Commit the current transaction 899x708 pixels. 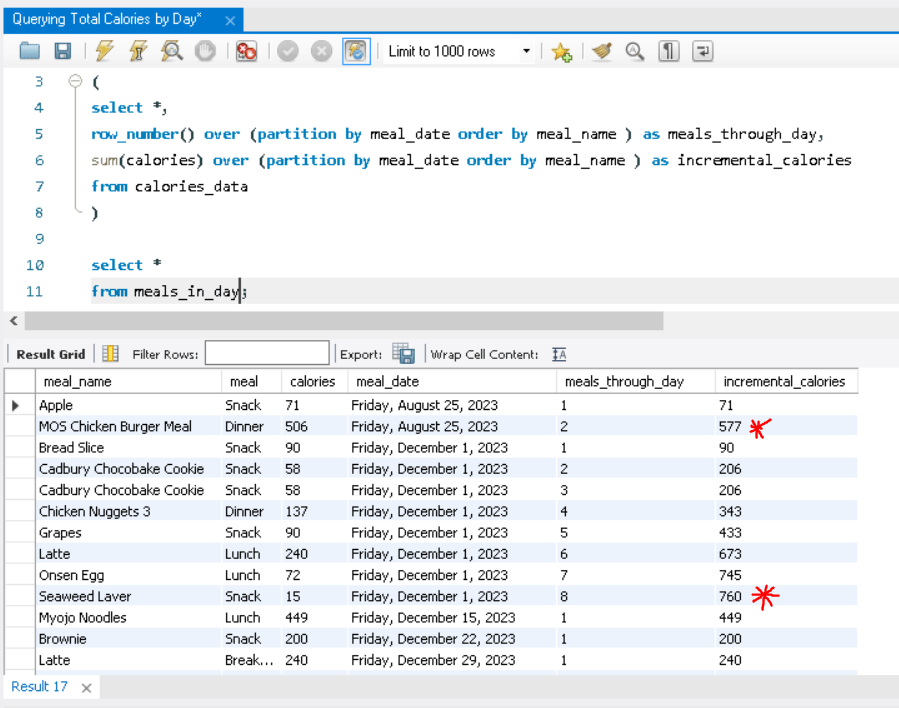(287, 51)
